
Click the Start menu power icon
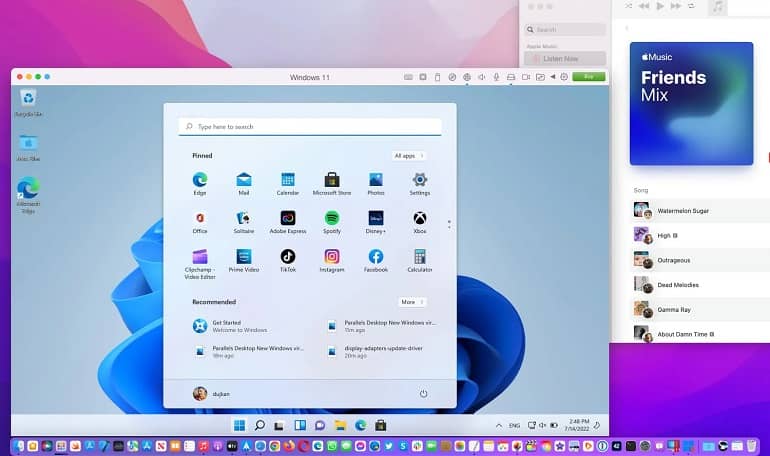(423, 394)
